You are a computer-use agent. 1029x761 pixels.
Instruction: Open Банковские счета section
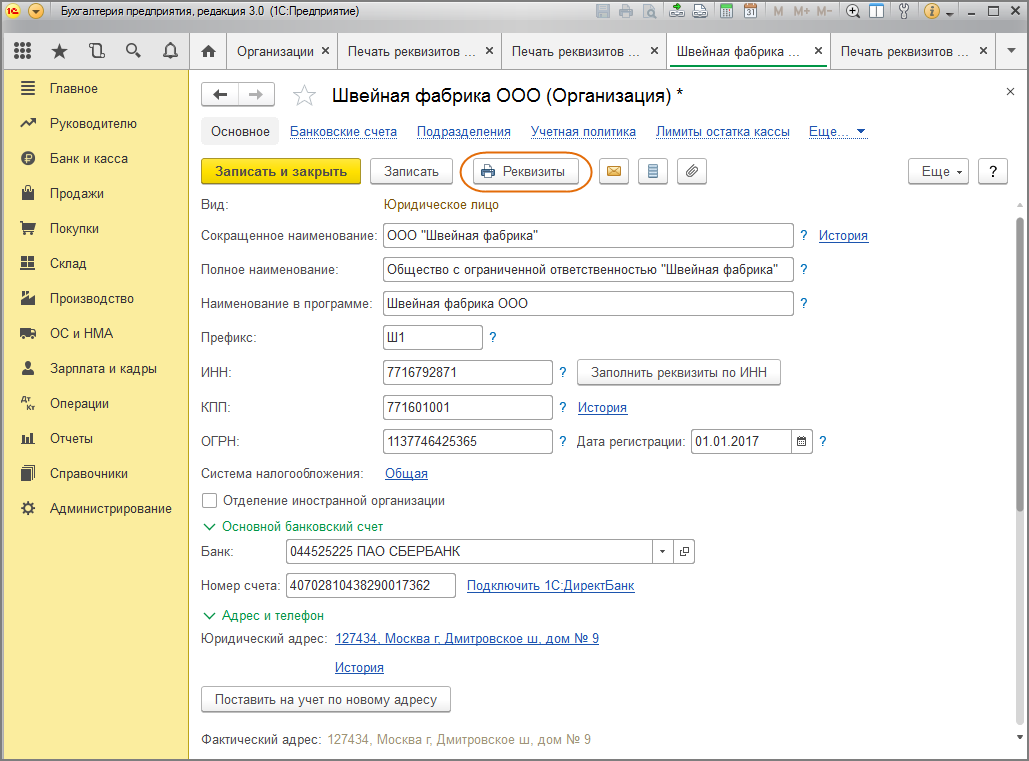(343, 131)
